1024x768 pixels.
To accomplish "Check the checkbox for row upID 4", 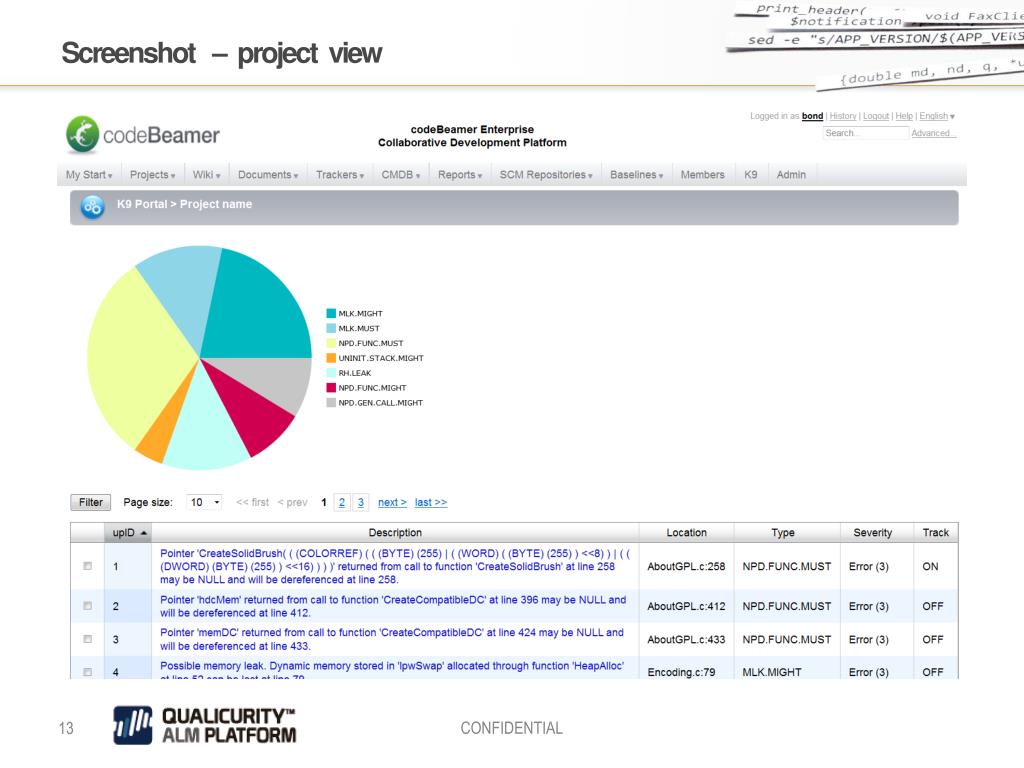I will [88, 672].
